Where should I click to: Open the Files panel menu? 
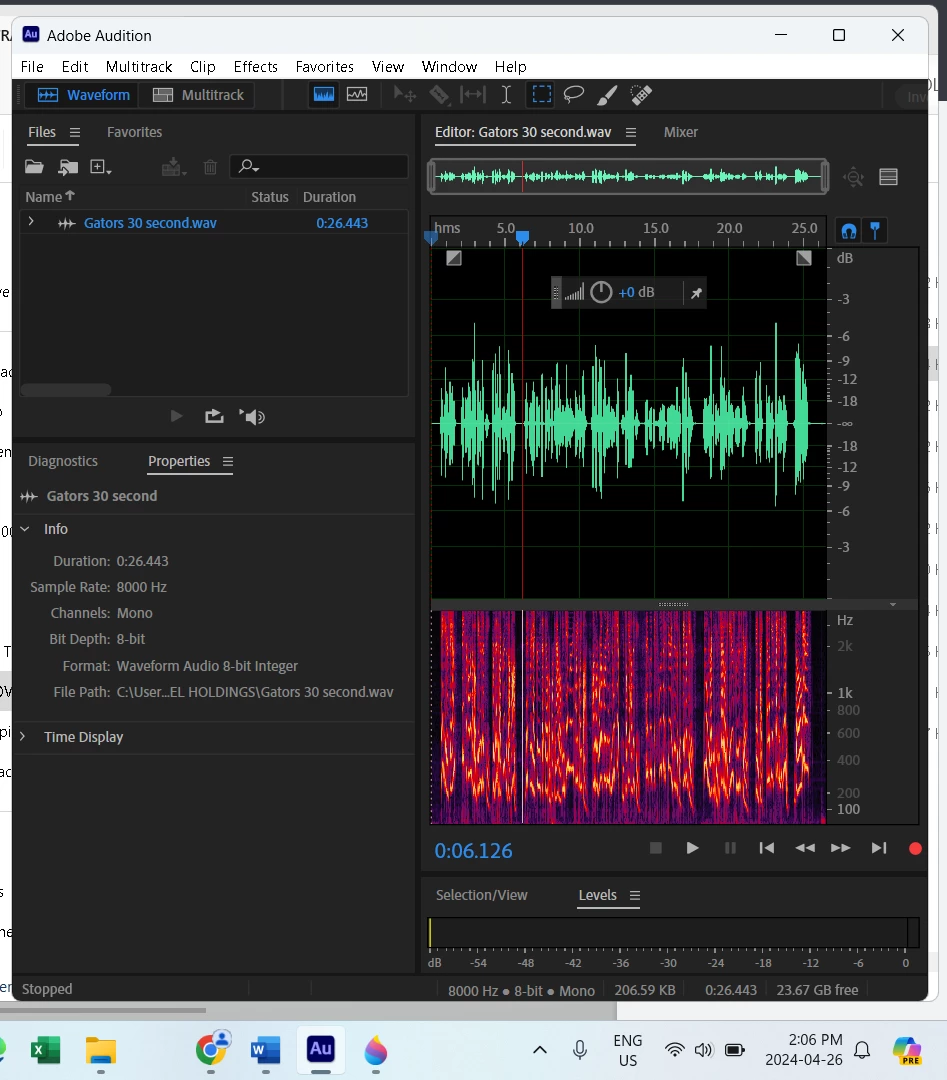tap(75, 132)
